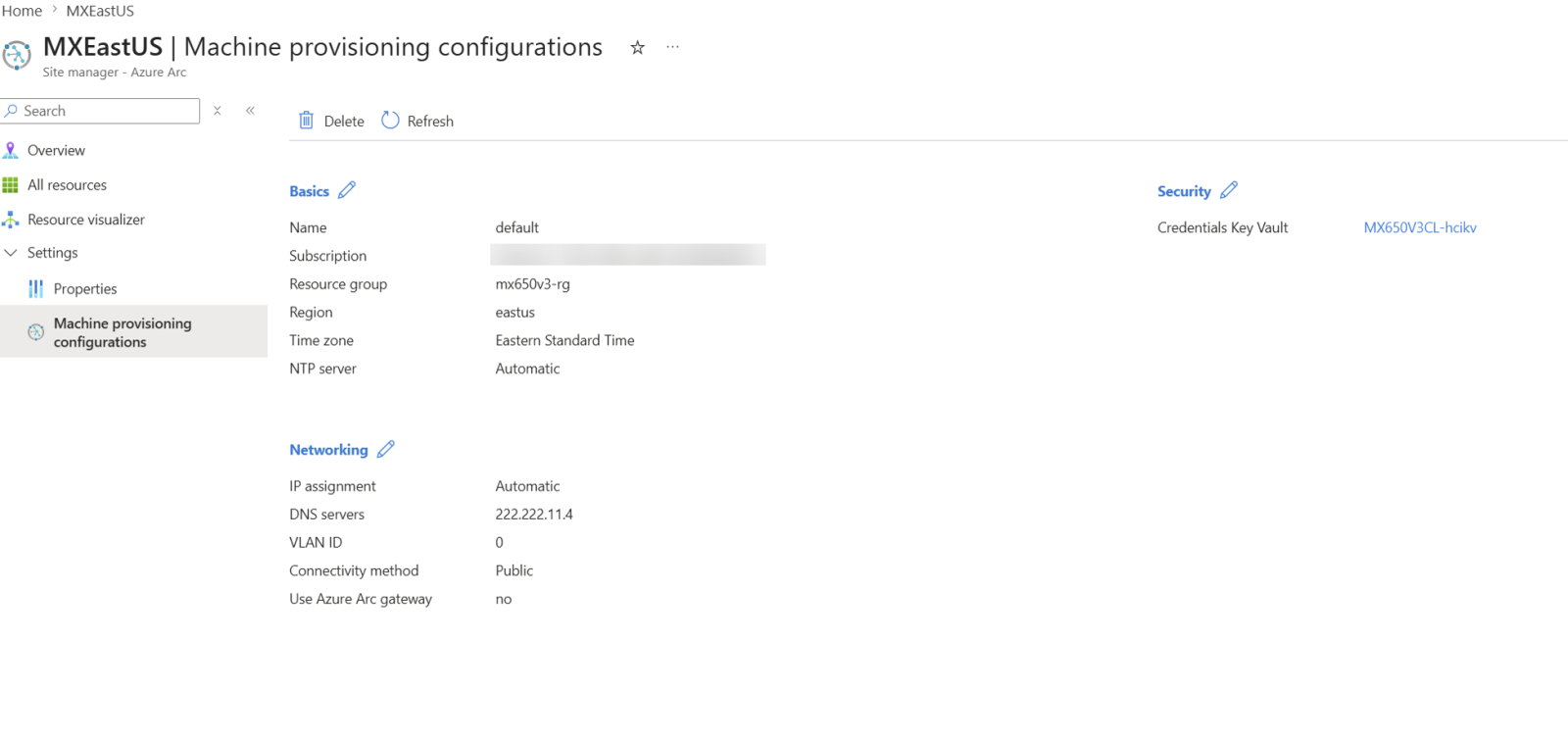Click the Overview map pin icon
This screenshot has width=1568, height=739.
(x=11, y=150)
